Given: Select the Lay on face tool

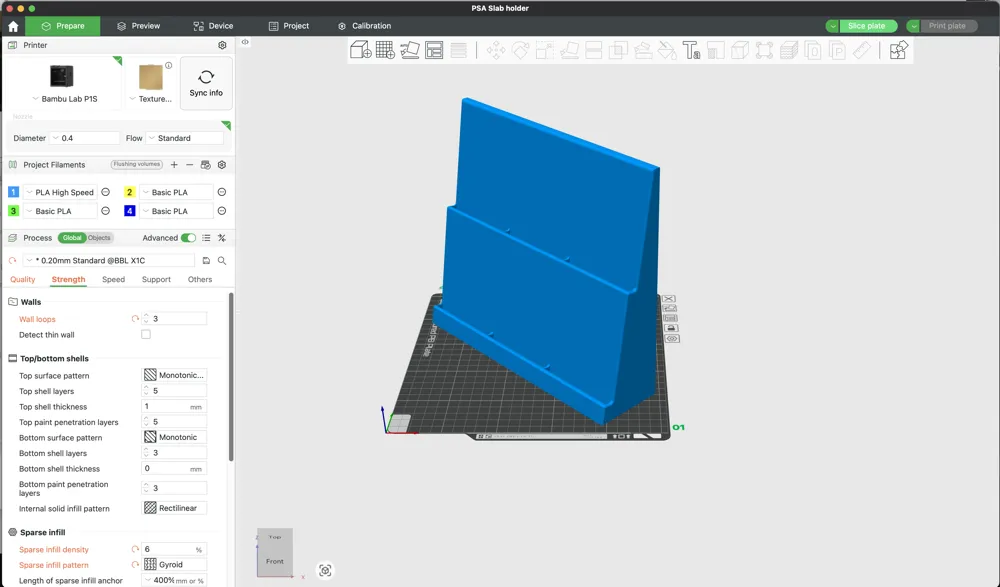Looking at the screenshot, I should point(569,50).
